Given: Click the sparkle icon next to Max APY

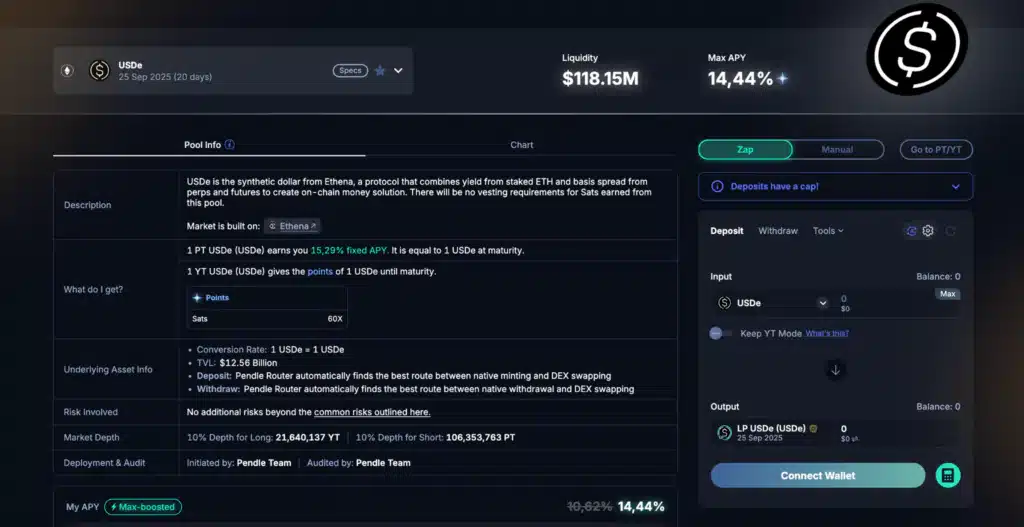Looking at the screenshot, I should (x=782, y=79).
